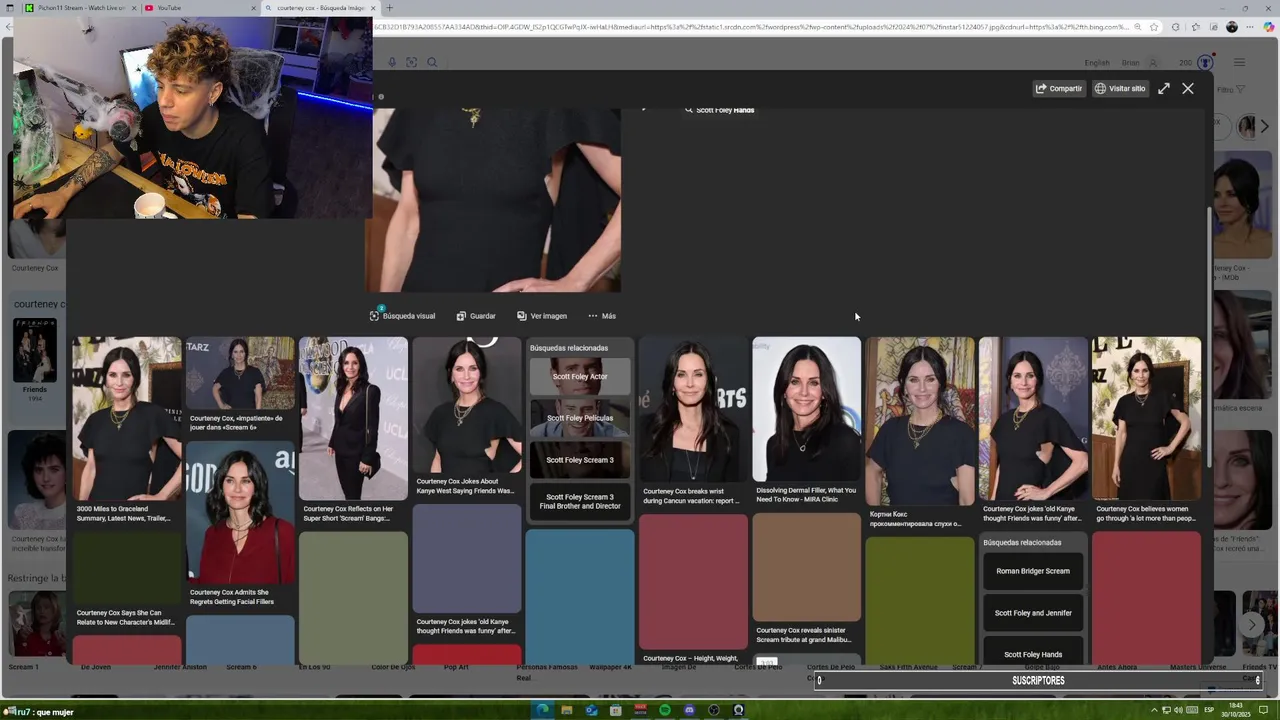Open Discord from the taskbar
Image resolution: width=1280 pixels, height=720 pixels.
(x=689, y=710)
